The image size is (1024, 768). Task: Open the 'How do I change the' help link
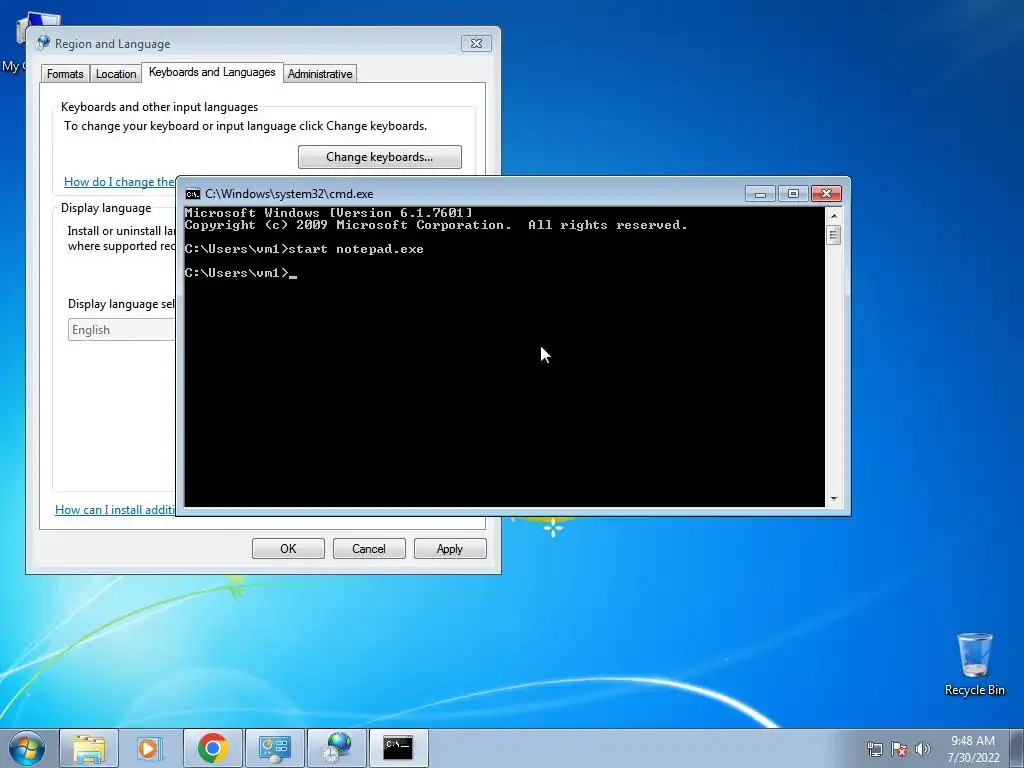click(120, 182)
